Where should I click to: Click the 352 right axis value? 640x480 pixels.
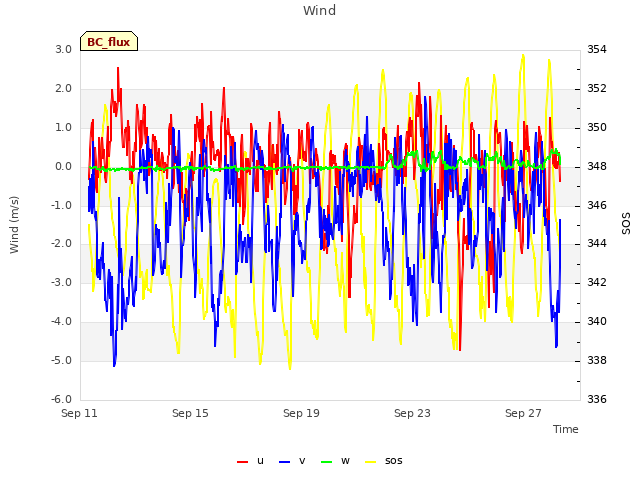pos(597,88)
